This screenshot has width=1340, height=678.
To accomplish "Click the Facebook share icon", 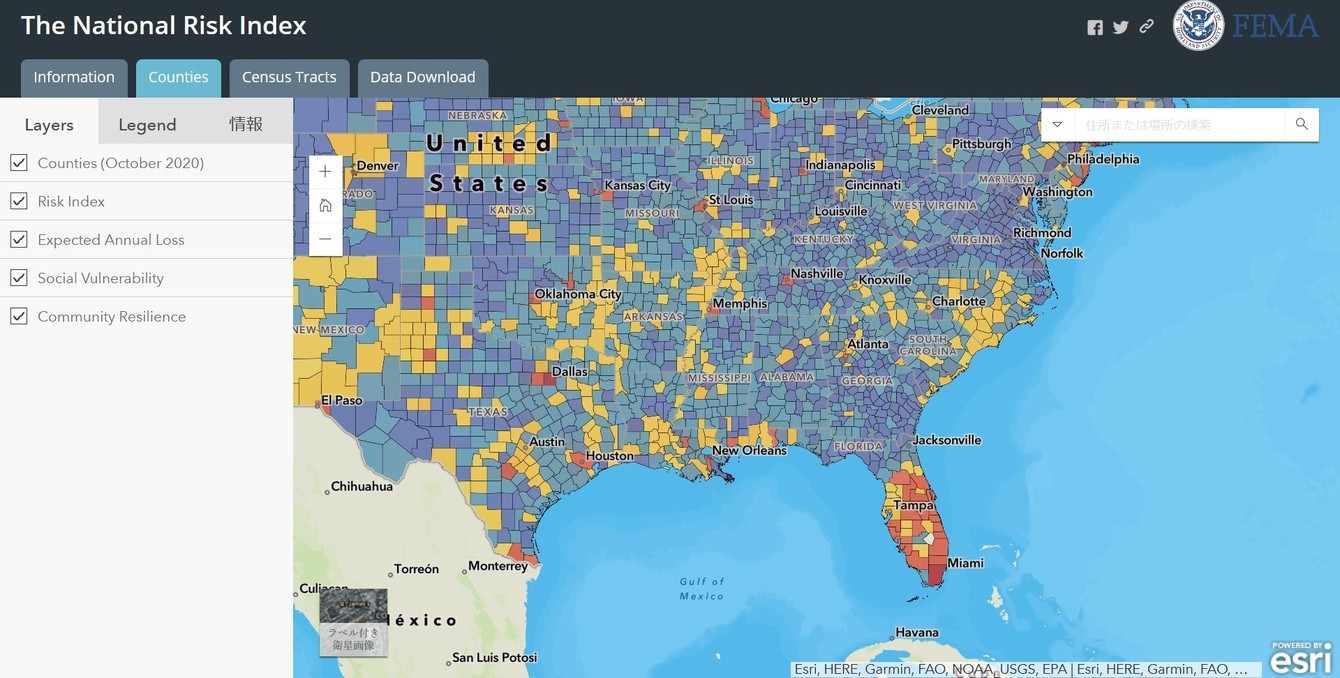I will pos(1095,28).
